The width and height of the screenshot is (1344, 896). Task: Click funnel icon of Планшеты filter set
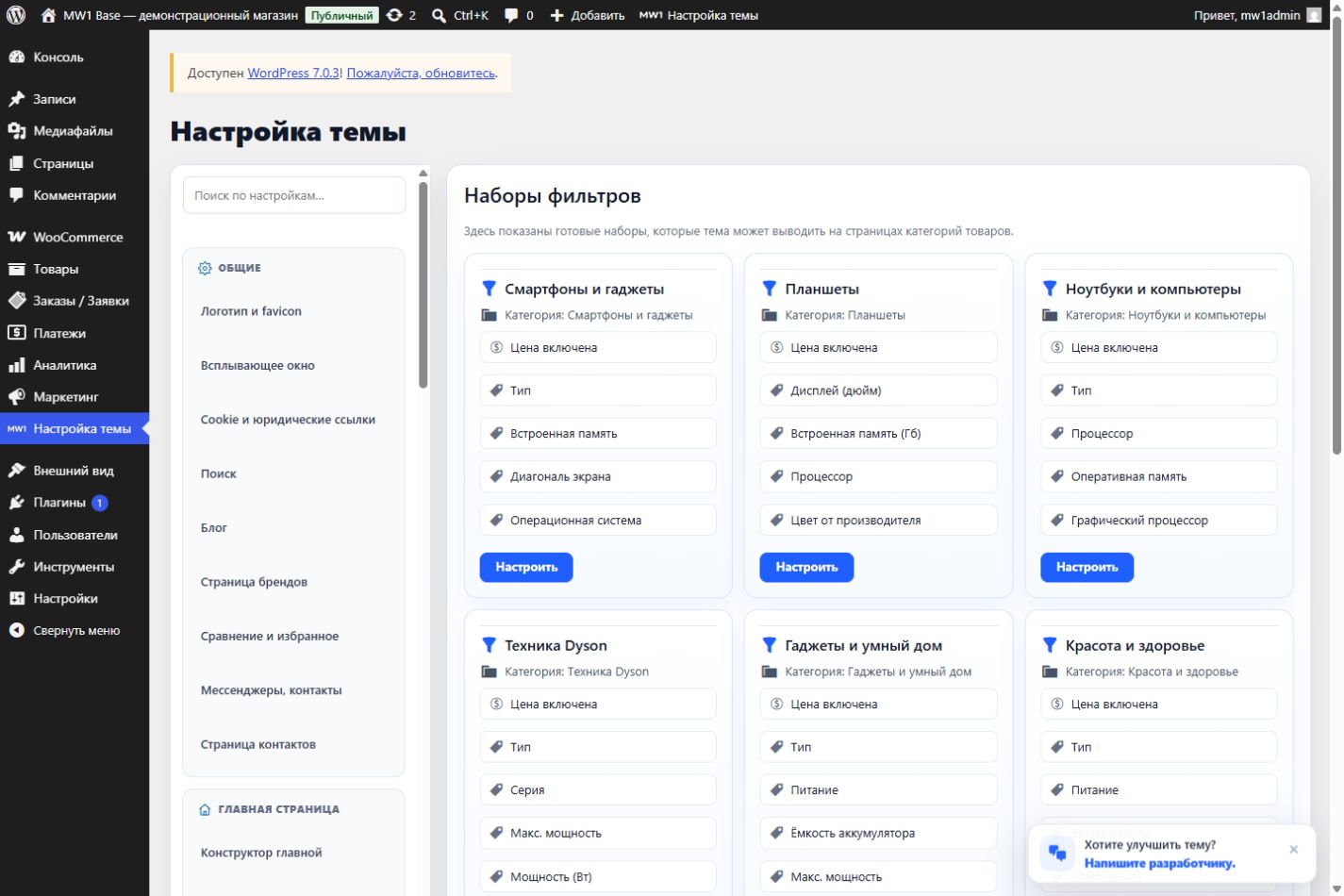pyautogui.click(x=770, y=289)
